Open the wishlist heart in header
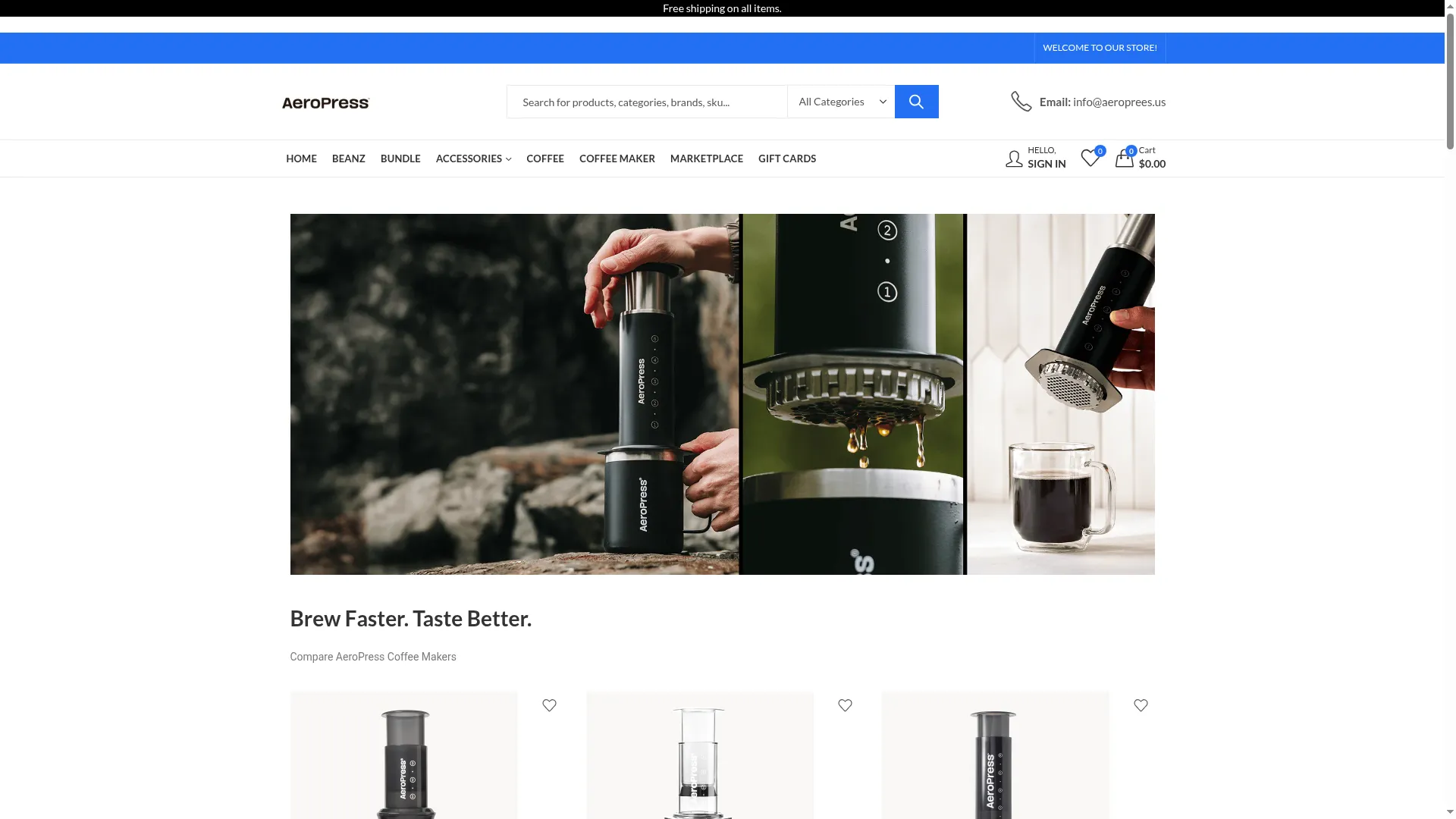Screen dimensions: 1456x819 (x=1090, y=158)
